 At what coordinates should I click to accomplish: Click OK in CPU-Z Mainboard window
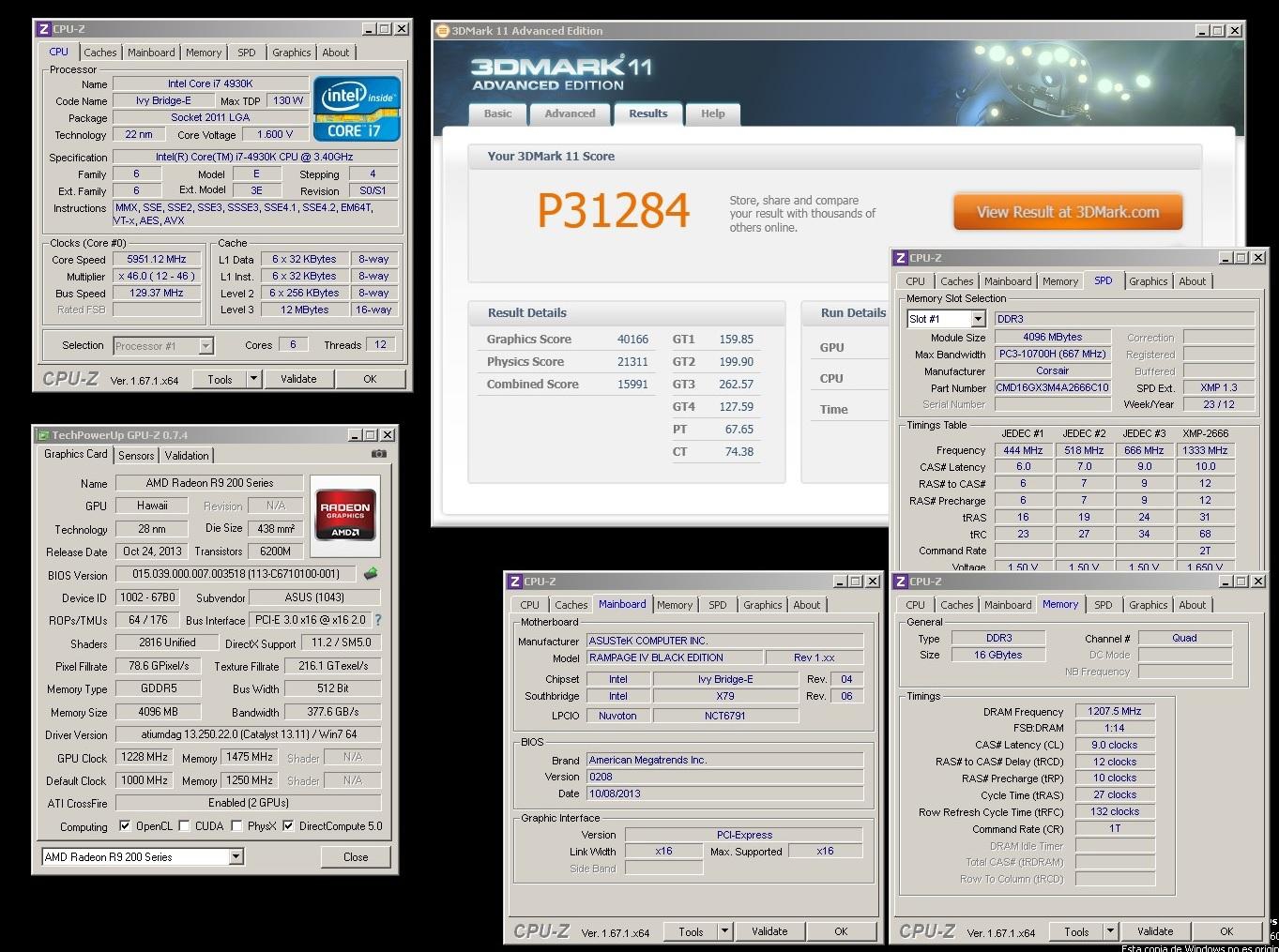[x=841, y=931]
